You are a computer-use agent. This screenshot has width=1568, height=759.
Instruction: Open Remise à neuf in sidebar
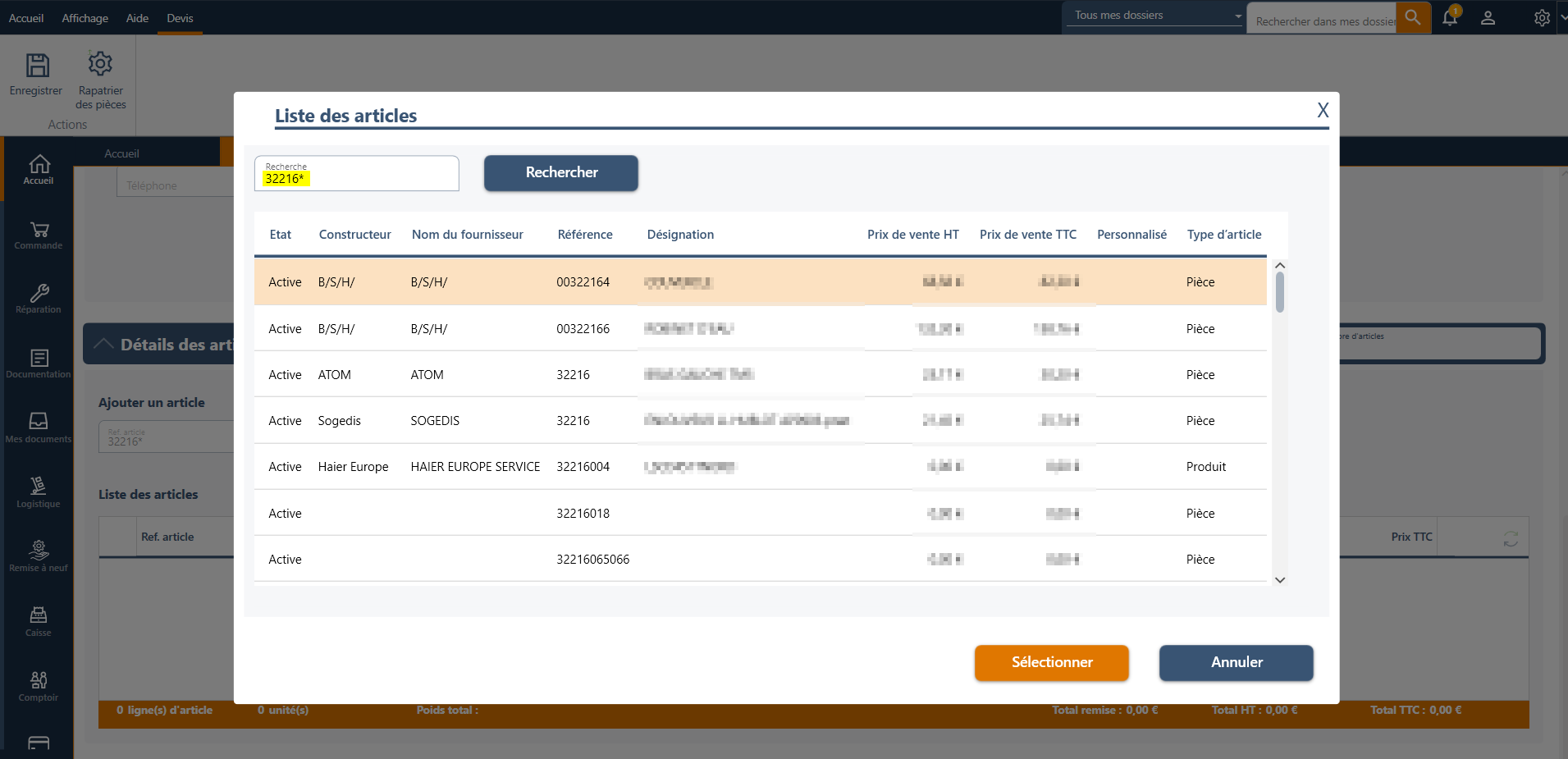[x=39, y=557]
